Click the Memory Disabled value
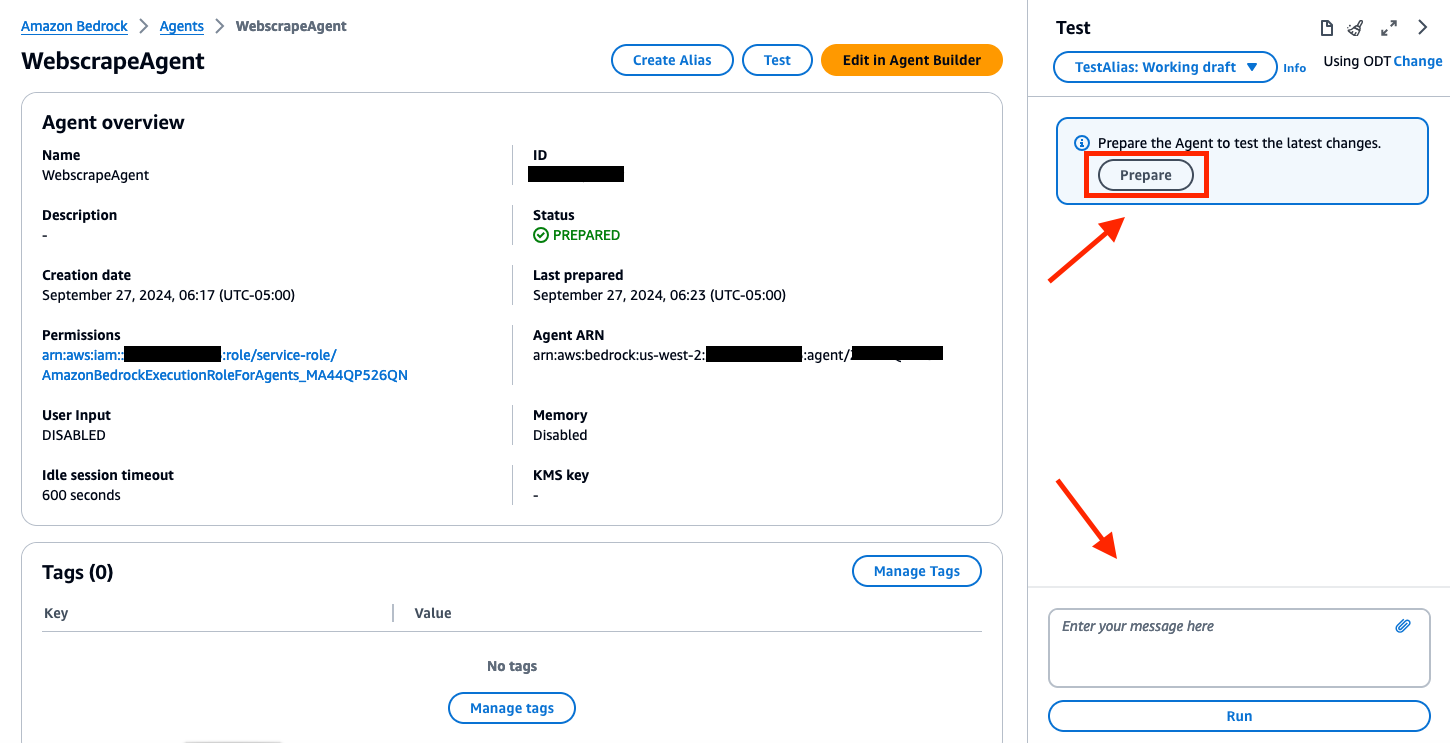The image size is (1450, 743). 560,435
